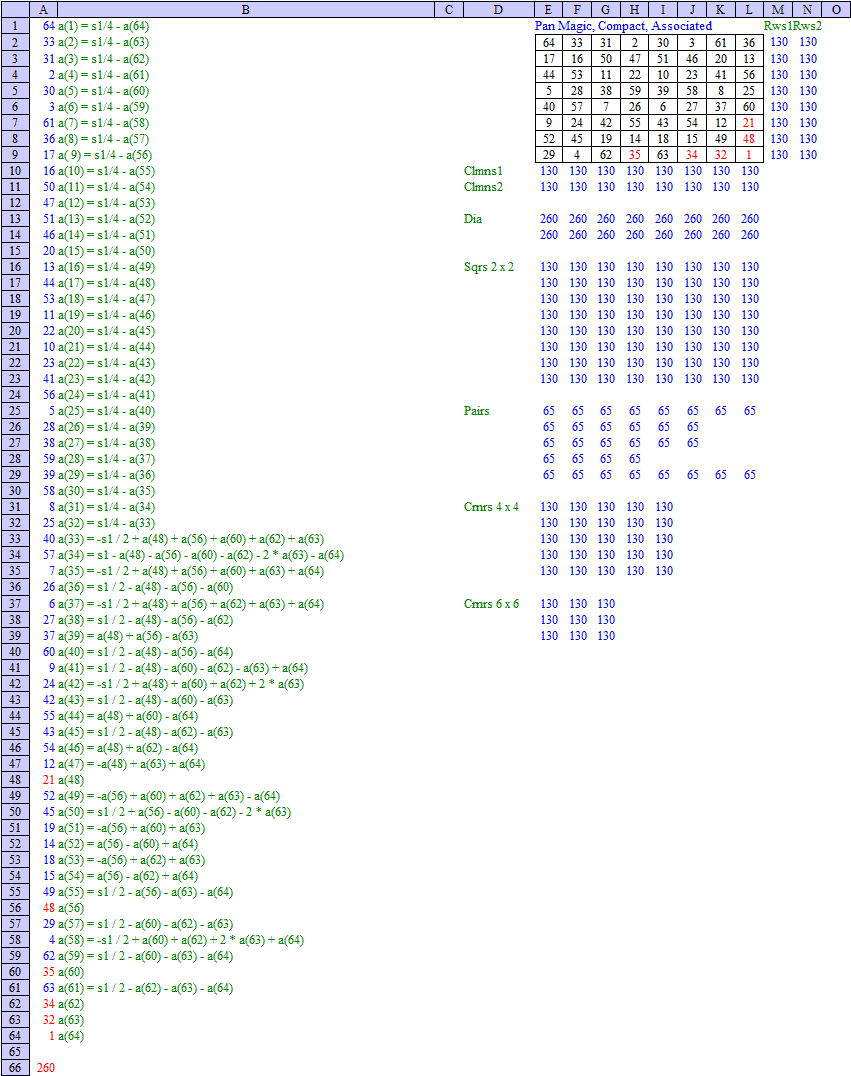Click the Rws1 header label
The height and width of the screenshot is (1076, 851).
click(x=778, y=26)
